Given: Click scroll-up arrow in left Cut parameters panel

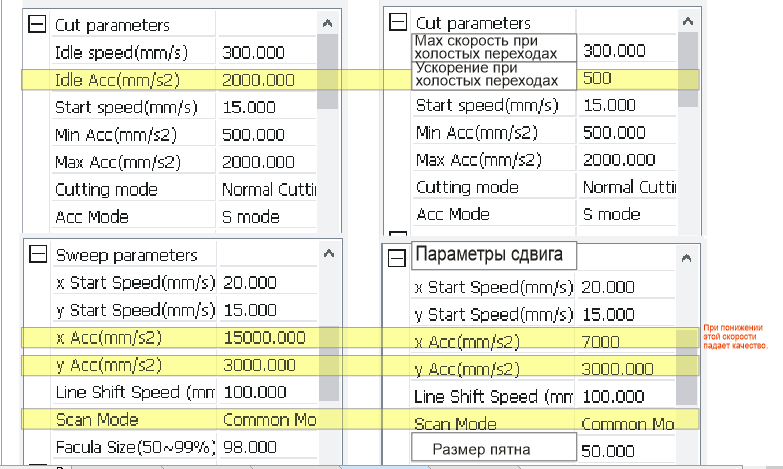Looking at the screenshot, I should (328, 21).
